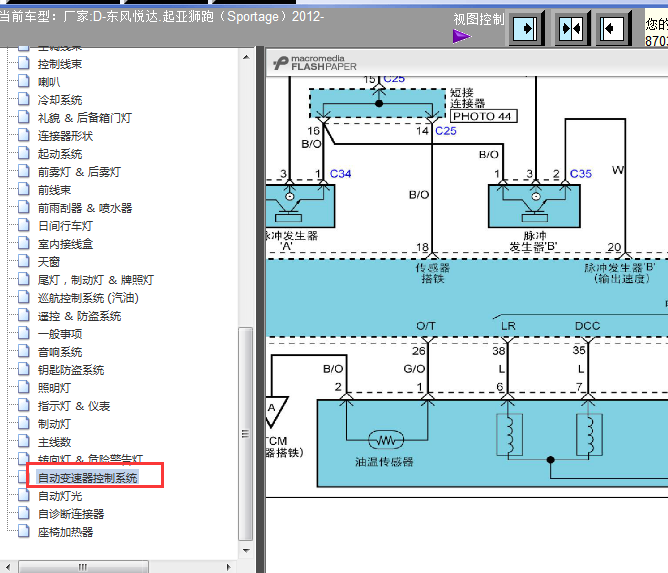Select 巡航控制系统 (汽油) entry

tap(88, 298)
